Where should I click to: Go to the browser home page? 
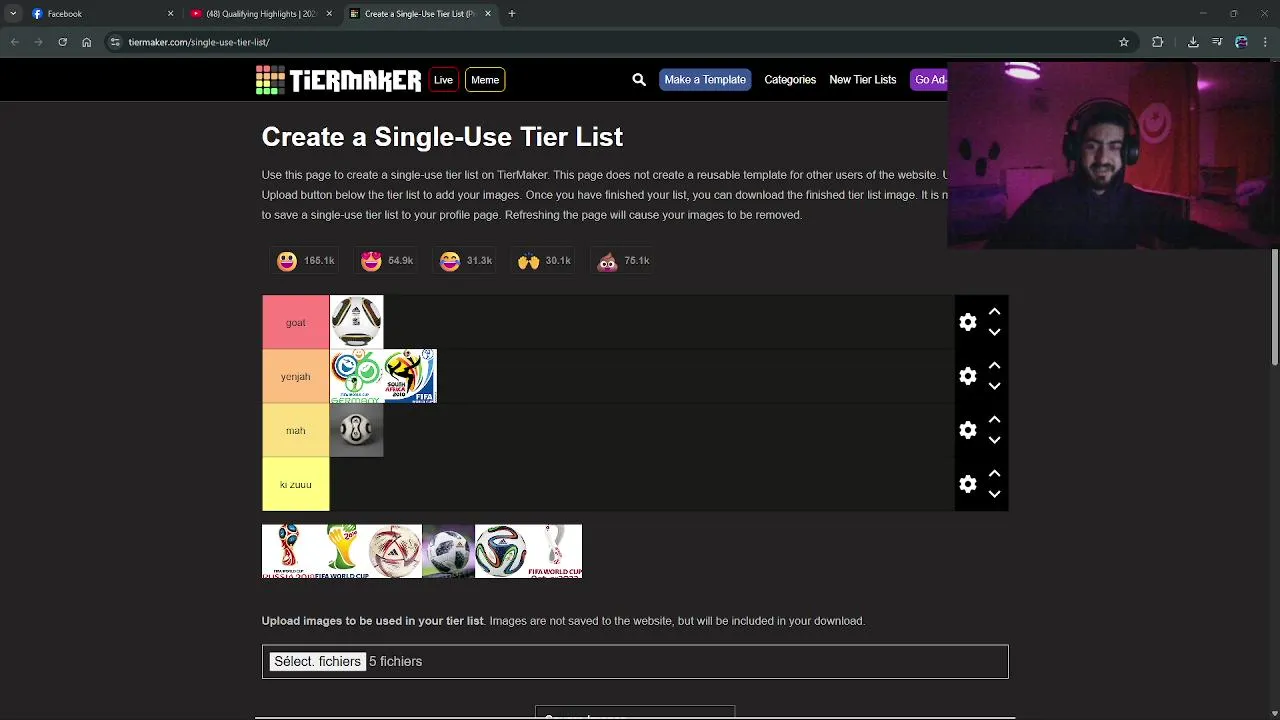[x=86, y=42]
